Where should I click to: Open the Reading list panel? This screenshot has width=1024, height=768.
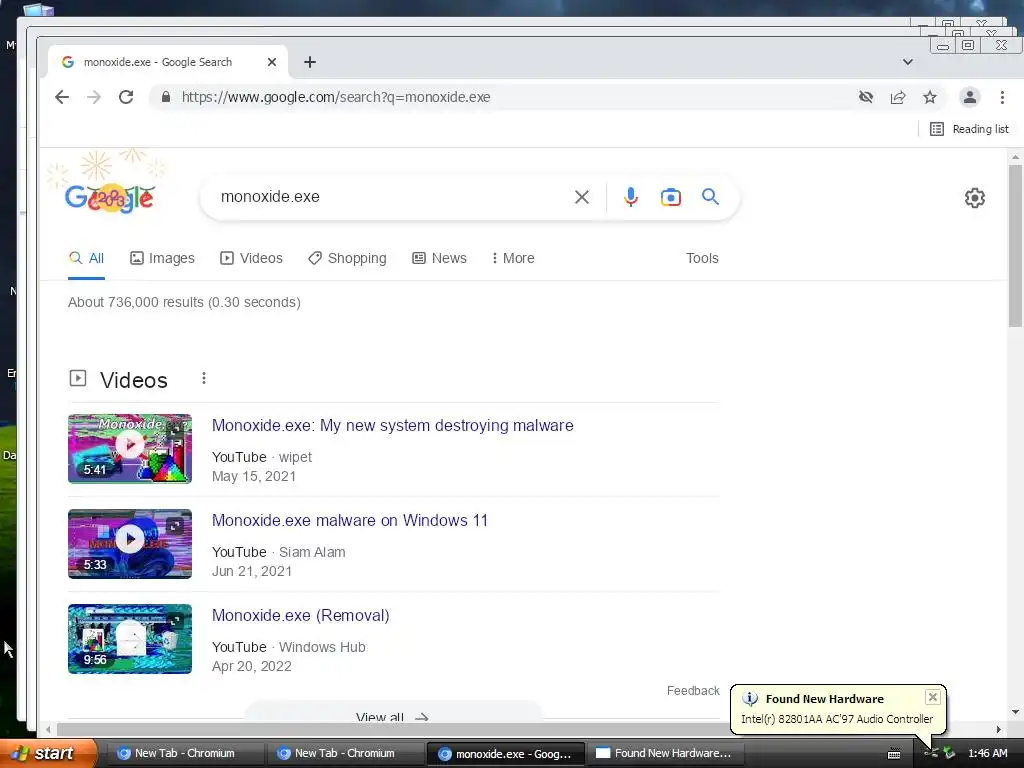[969, 129]
